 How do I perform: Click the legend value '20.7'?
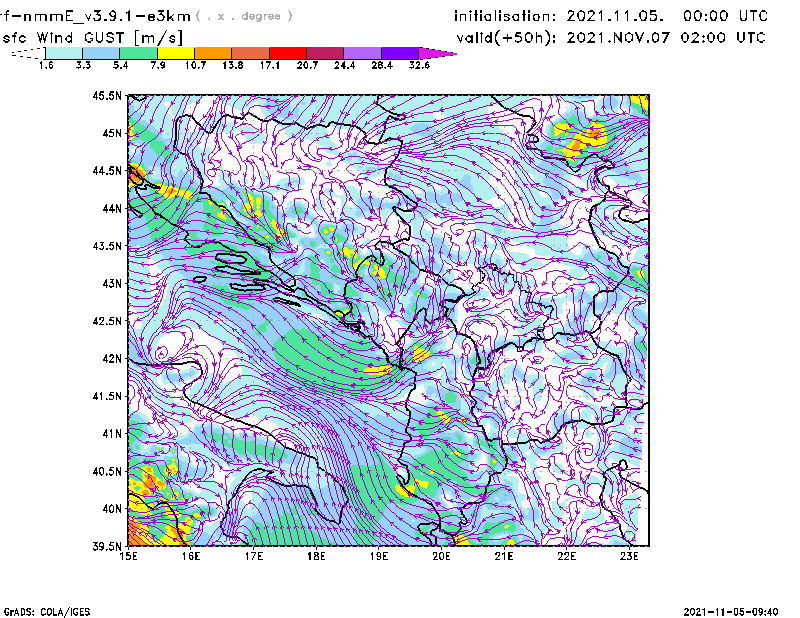click(307, 65)
